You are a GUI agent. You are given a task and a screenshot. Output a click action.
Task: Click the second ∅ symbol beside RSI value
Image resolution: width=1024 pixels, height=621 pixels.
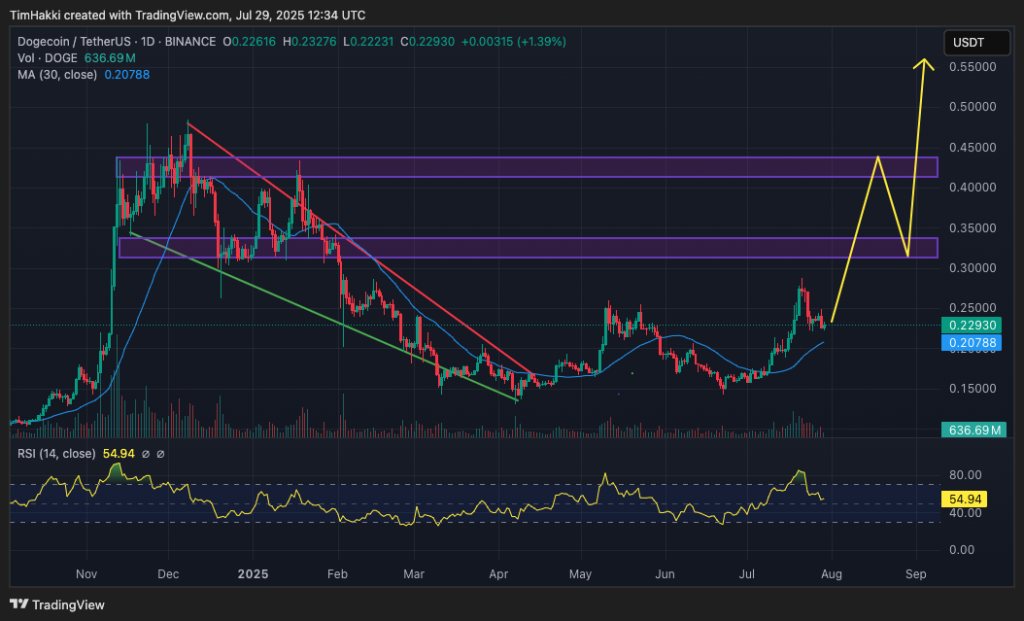click(160, 454)
